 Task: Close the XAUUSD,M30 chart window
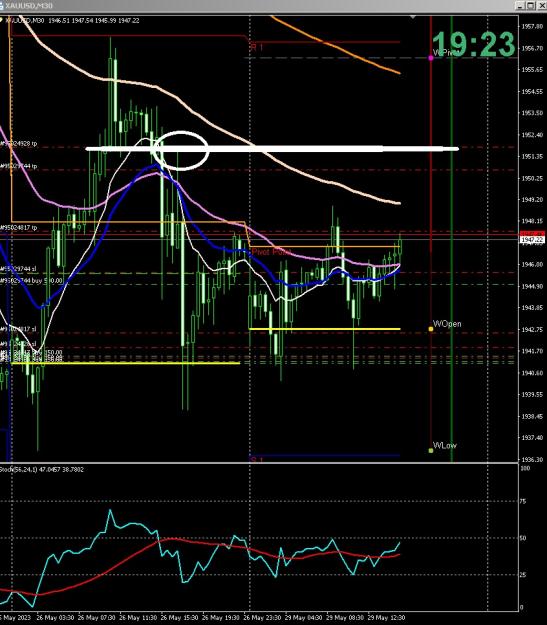pyautogui.click(x=541, y=6)
